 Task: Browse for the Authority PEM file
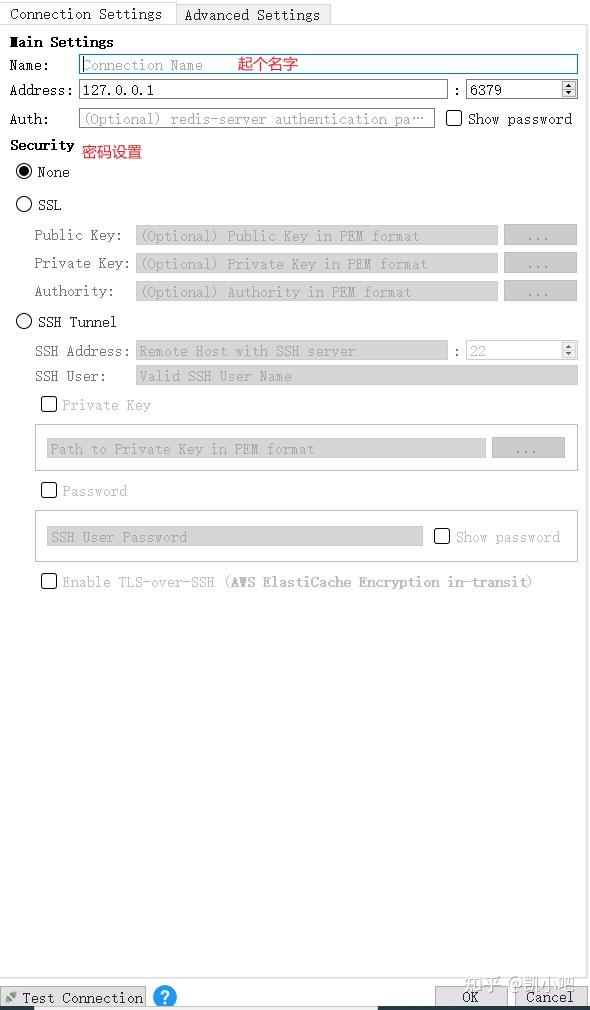coord(540,291)
